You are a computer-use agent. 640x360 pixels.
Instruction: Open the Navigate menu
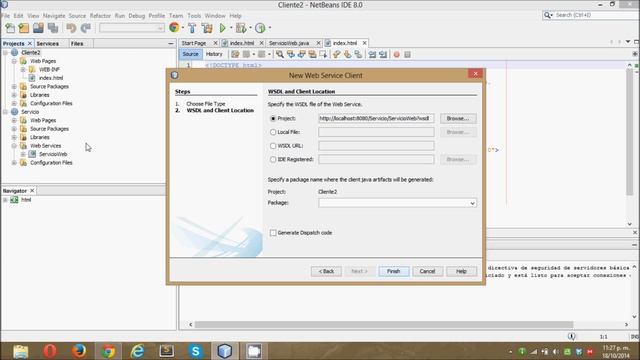click(54, 16)
